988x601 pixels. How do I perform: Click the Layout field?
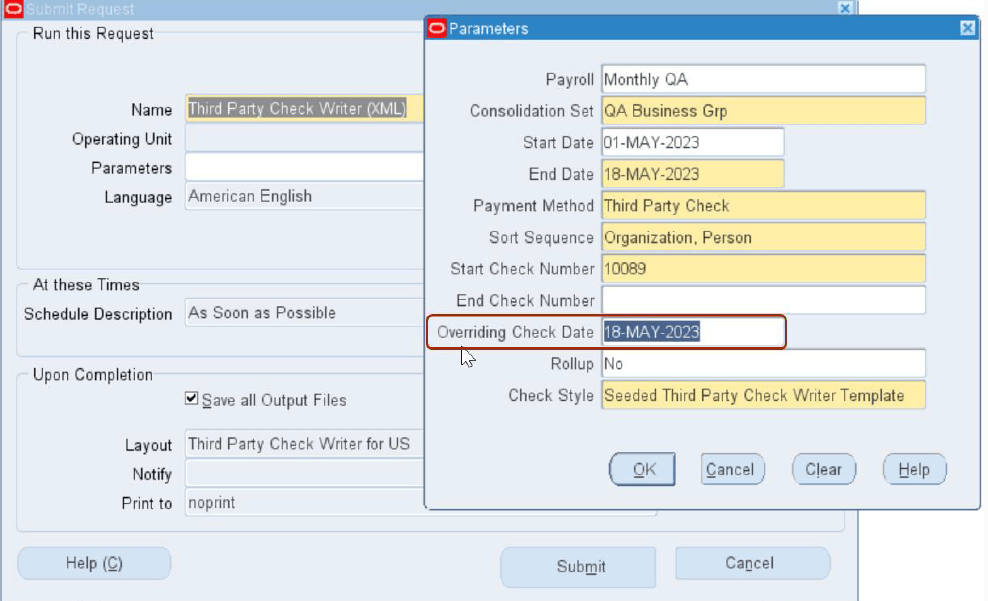(x=304, y=444)
